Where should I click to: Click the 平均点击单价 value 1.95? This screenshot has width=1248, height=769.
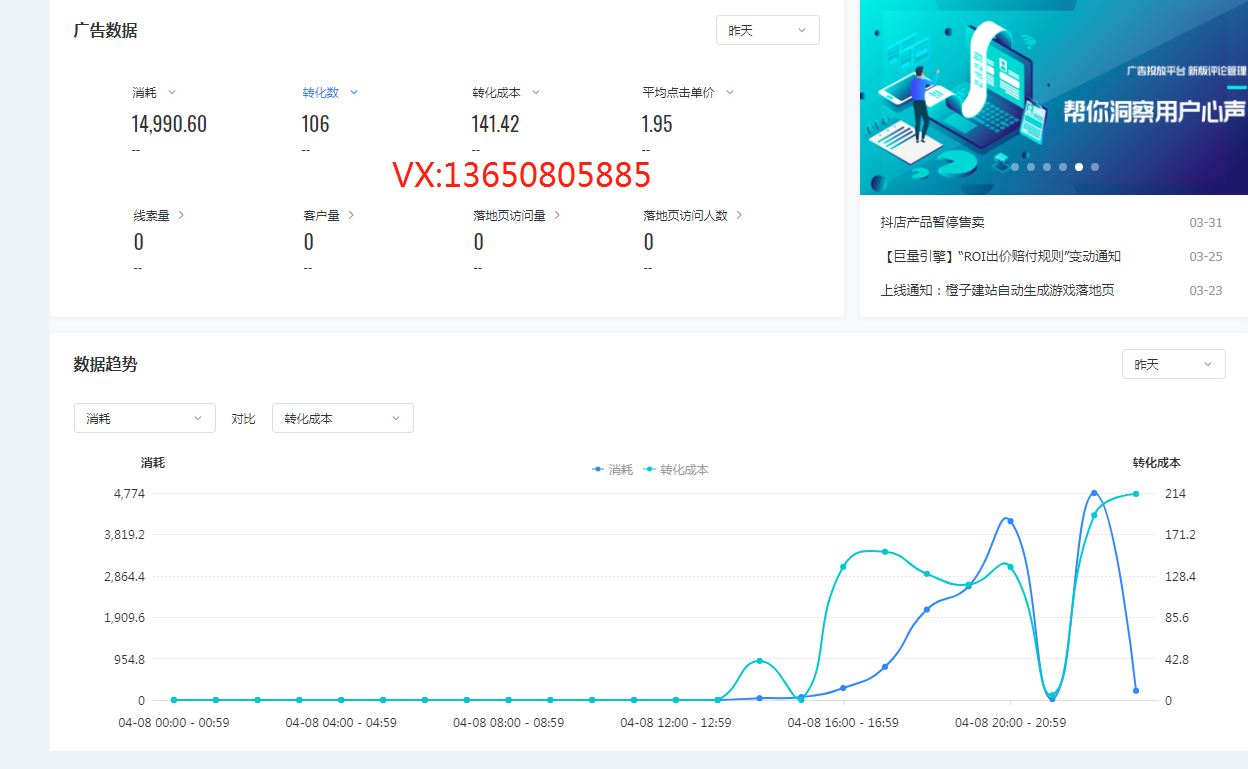click(657, 124)
